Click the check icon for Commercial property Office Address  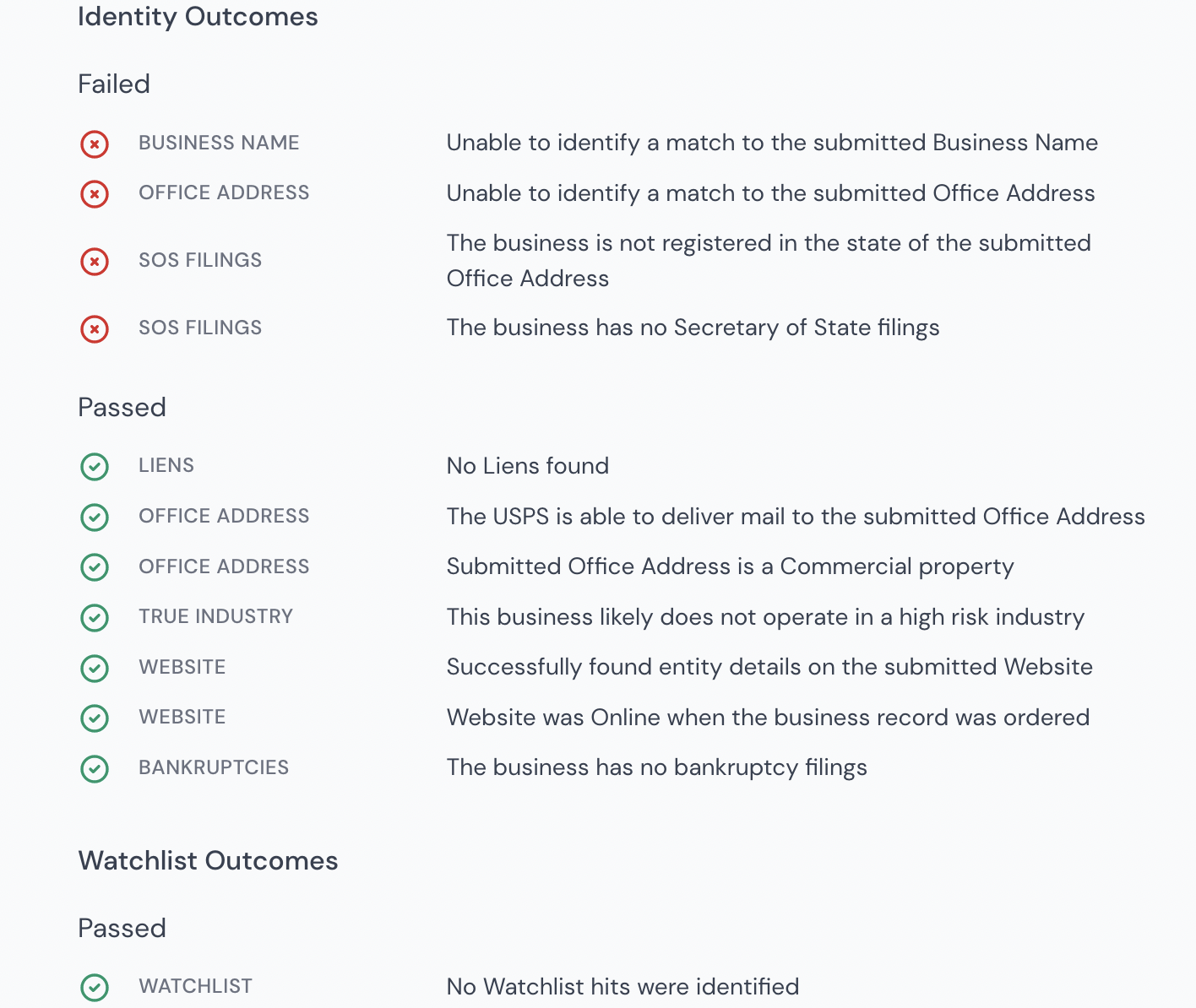tap(95, 567)
